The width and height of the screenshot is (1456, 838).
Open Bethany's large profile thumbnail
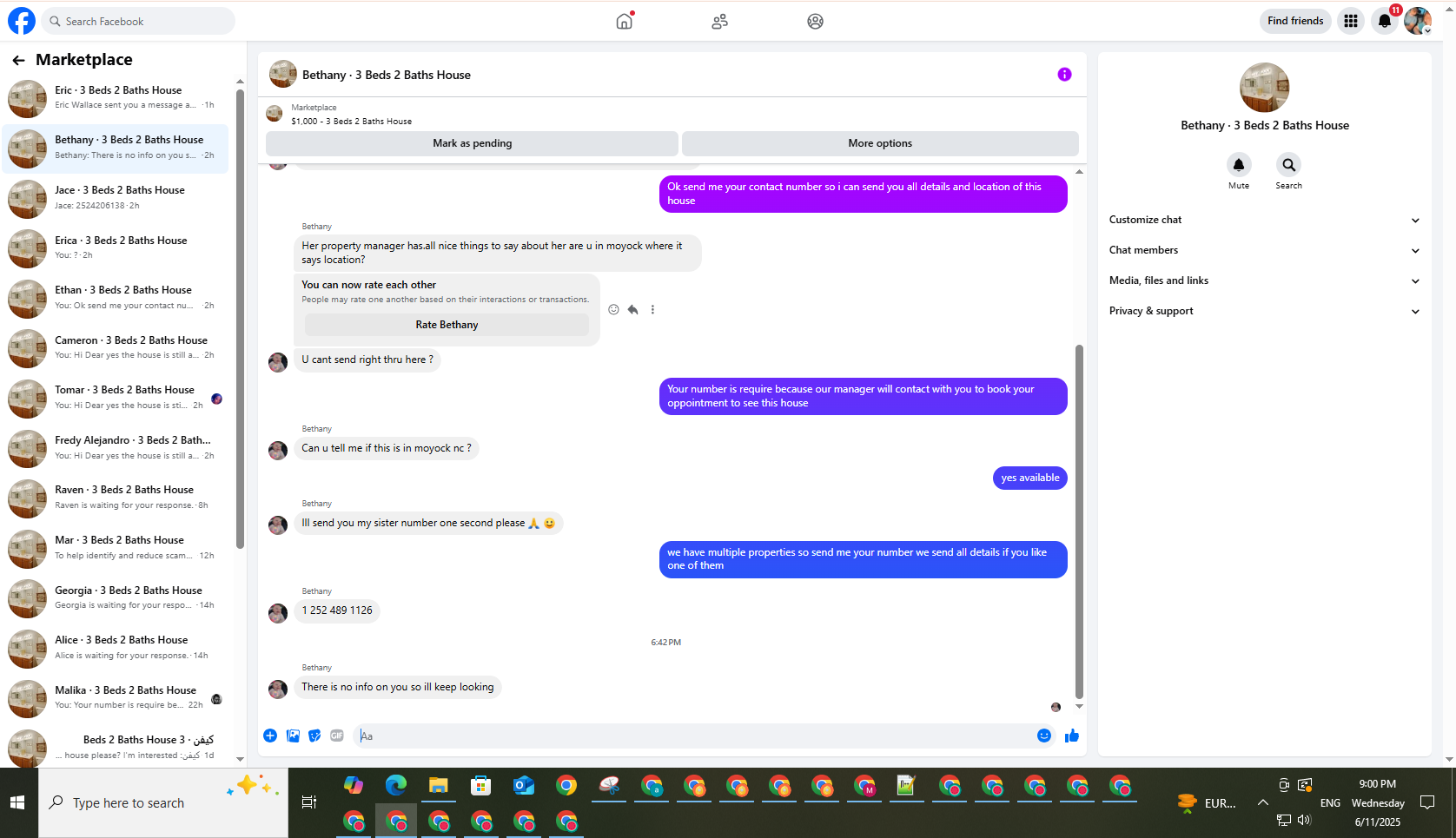pyautogui.click(x=1265, y=88)
